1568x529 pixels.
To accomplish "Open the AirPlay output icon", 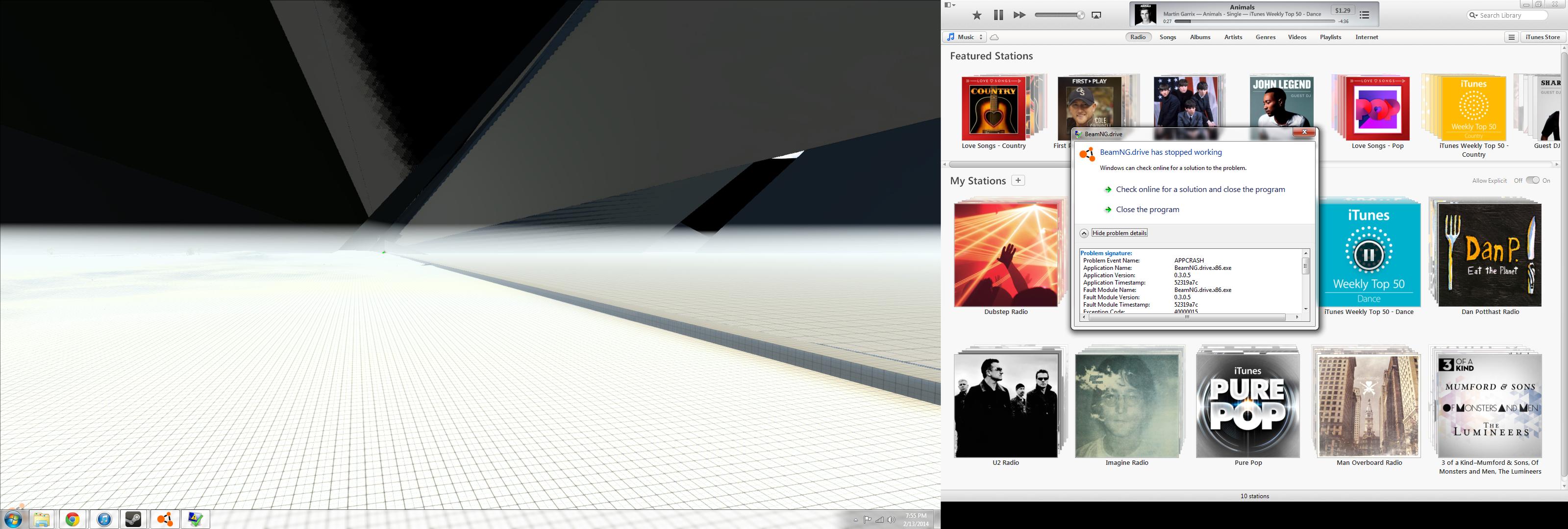I will tap(1096, 15).
